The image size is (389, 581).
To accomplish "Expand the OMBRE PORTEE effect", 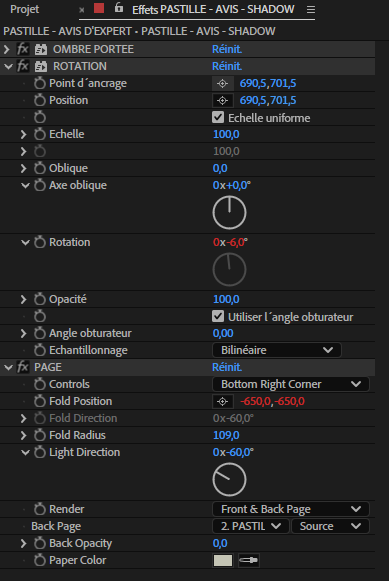I will [7, 49].
